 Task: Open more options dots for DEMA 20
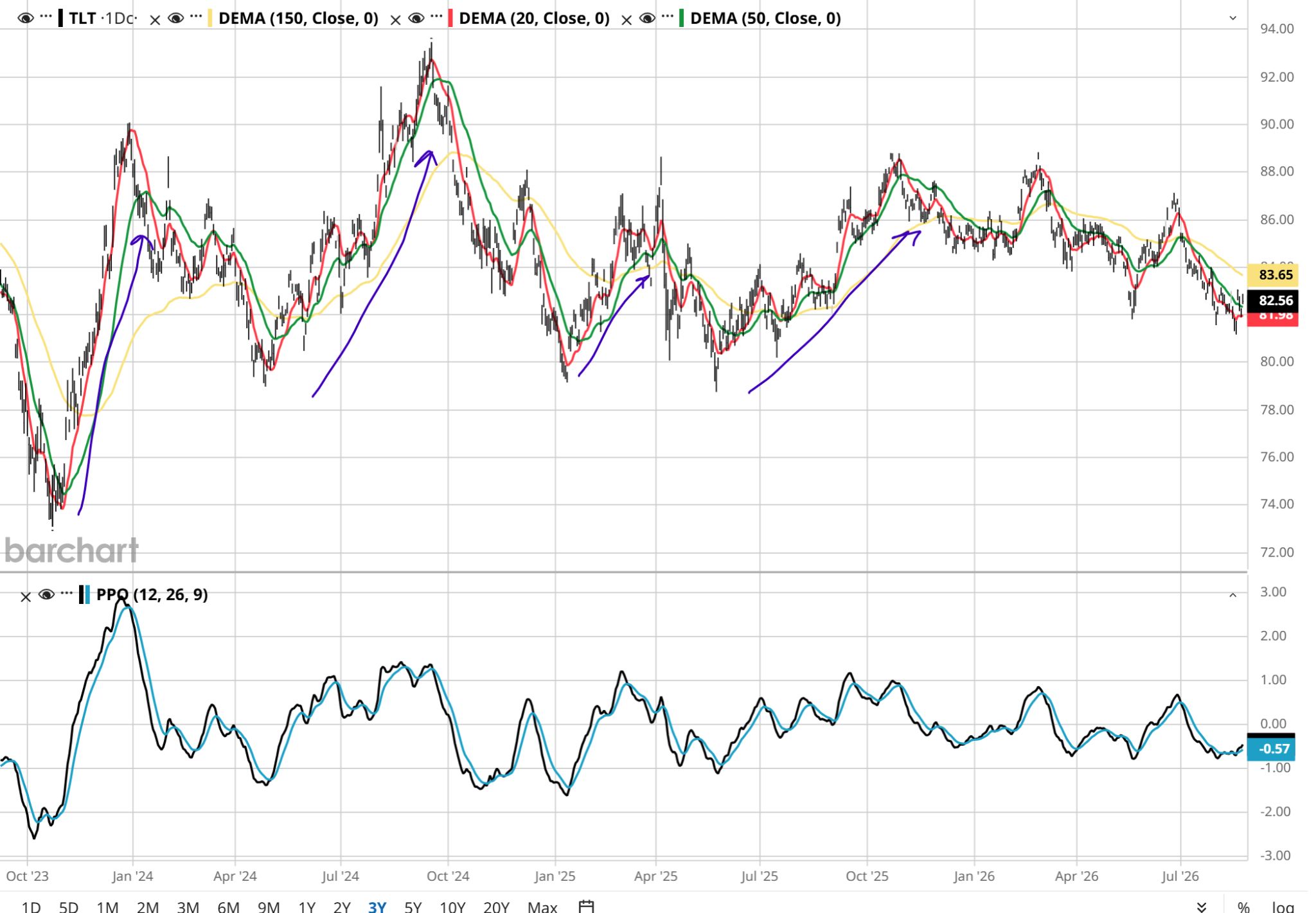pyautogui.click(x=436, y=17)
